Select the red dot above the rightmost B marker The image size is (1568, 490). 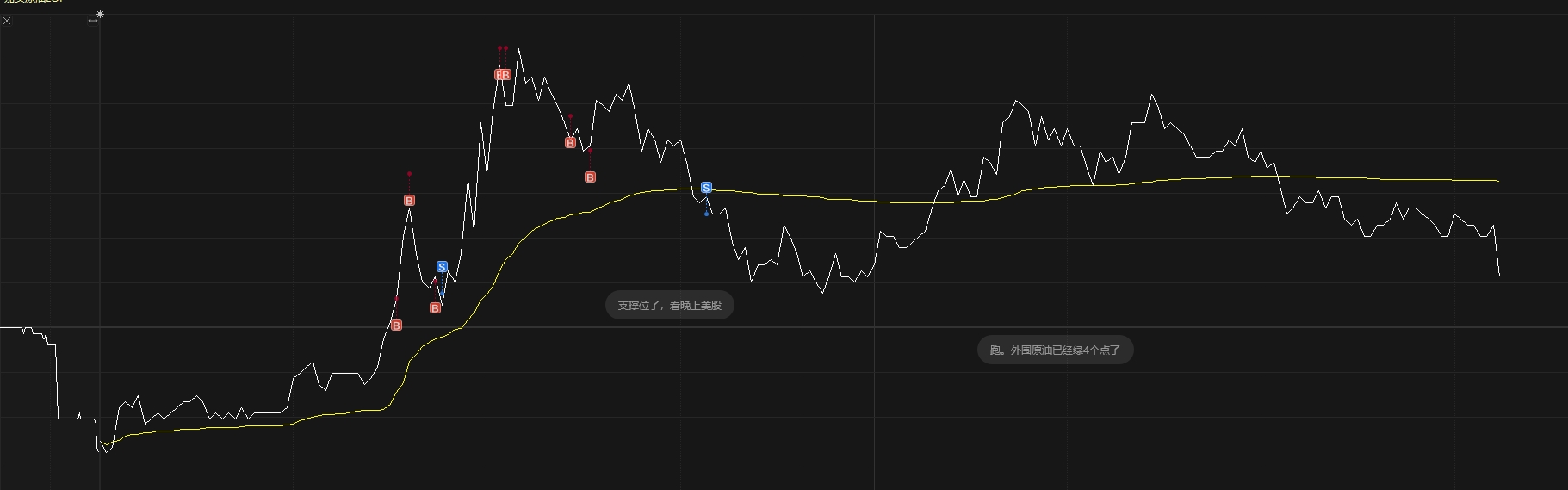click(590, 151)
